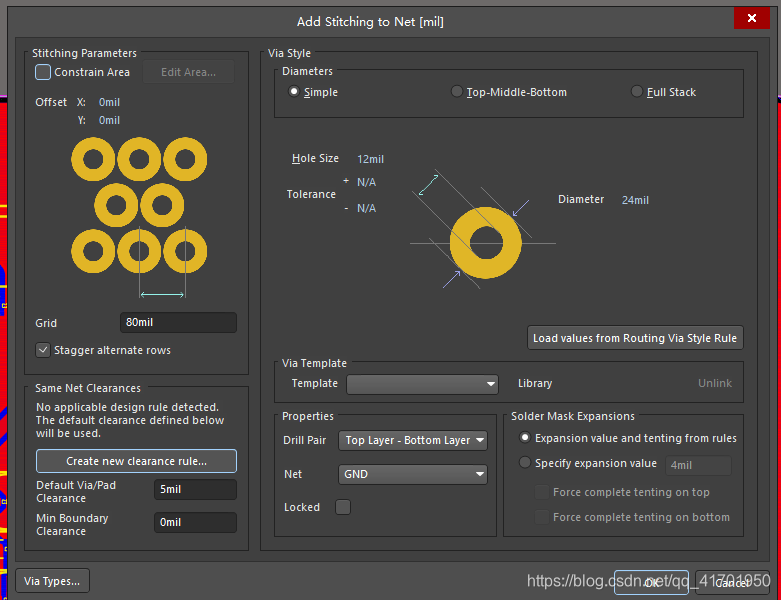Choose Top-Middle-Bottom diameter option
The image size is (781, 600).
coord(457,92)
